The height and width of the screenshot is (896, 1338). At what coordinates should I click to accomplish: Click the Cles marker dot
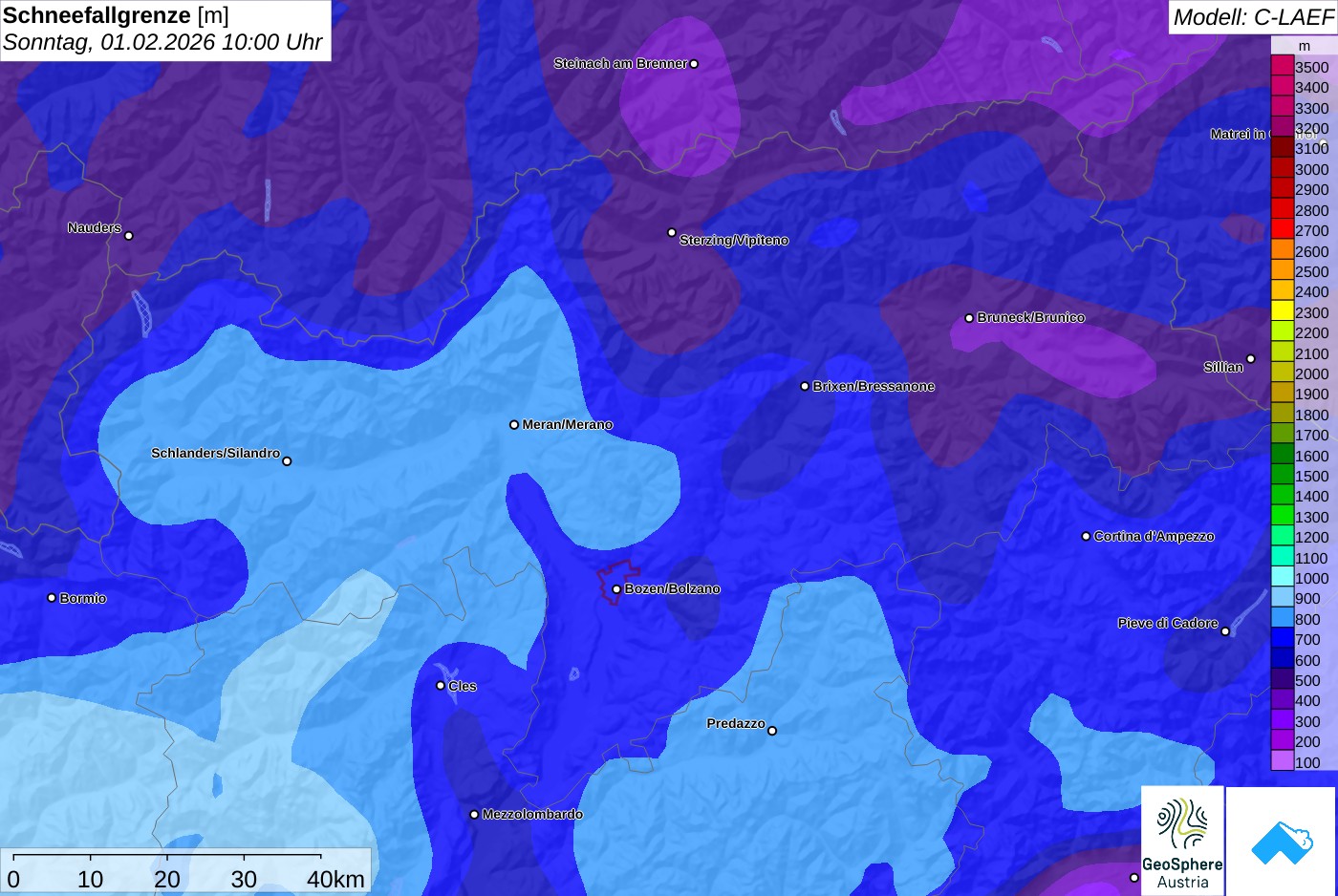pyautogui.click(x=441, y=686)
